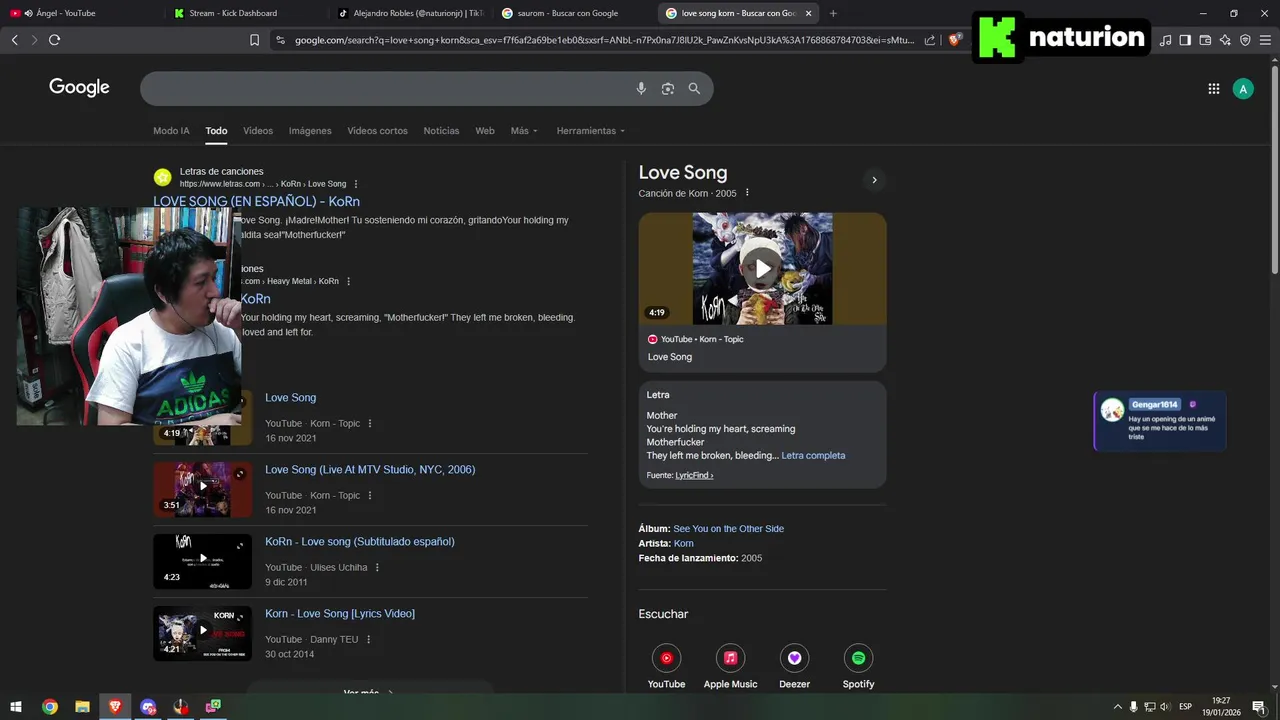Open Discord from the taskbar
1280x720 pixels.
pyautogui.click(x=148, y=706)
